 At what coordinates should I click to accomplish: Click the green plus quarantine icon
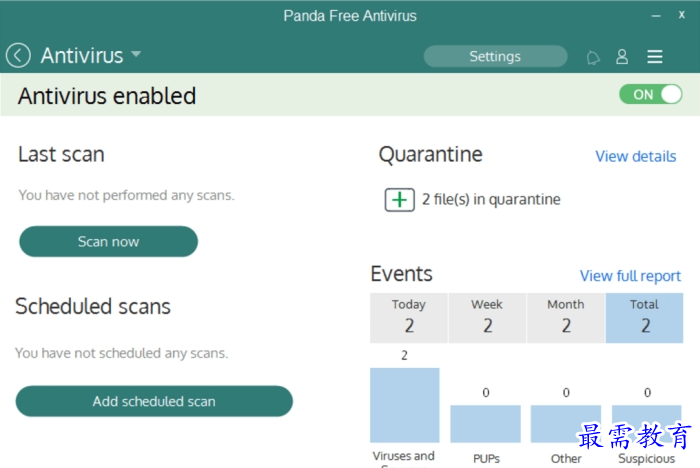pyautogui.click(x=400, y=200)
